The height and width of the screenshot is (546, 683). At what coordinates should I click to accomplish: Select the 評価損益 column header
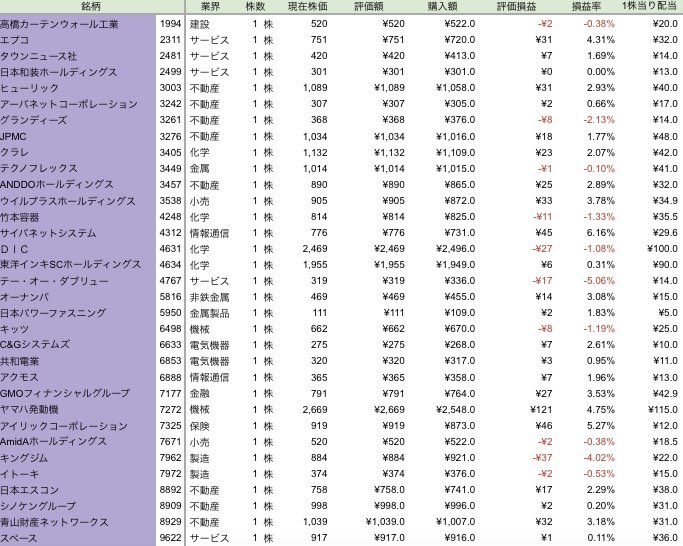click(517, 7)
